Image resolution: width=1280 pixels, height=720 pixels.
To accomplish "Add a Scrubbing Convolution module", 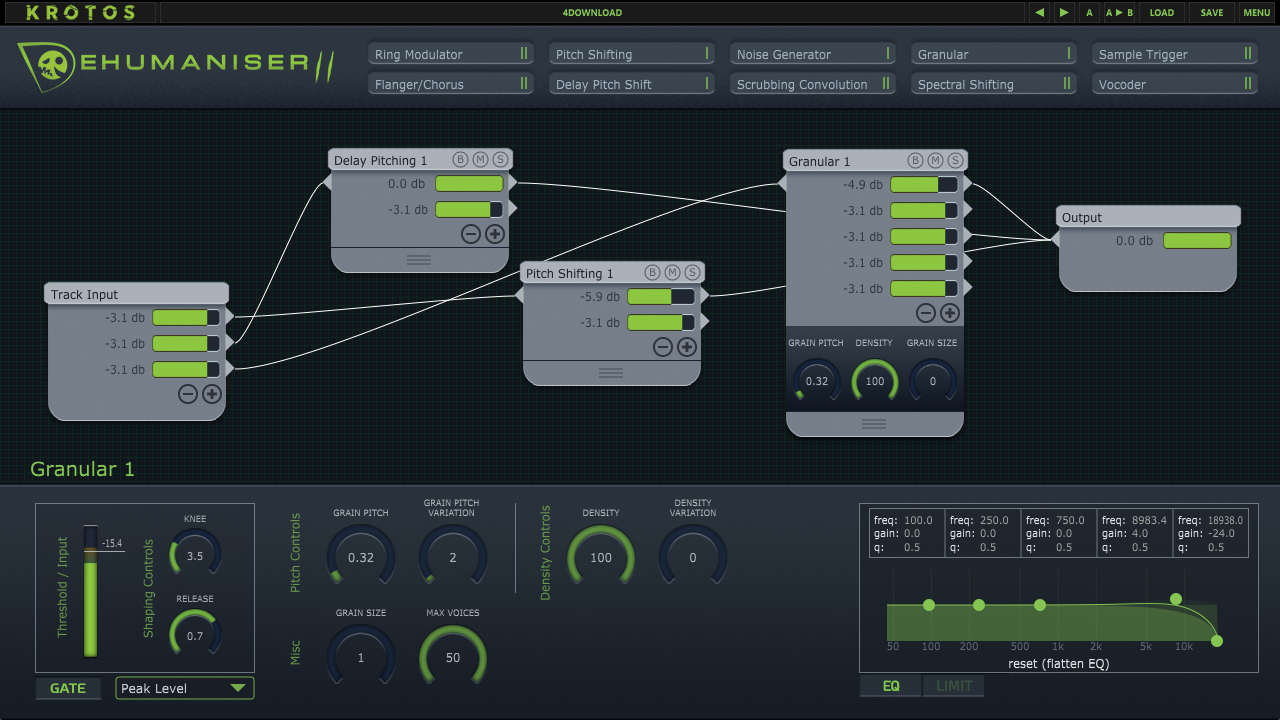I will tap(813, 84).
